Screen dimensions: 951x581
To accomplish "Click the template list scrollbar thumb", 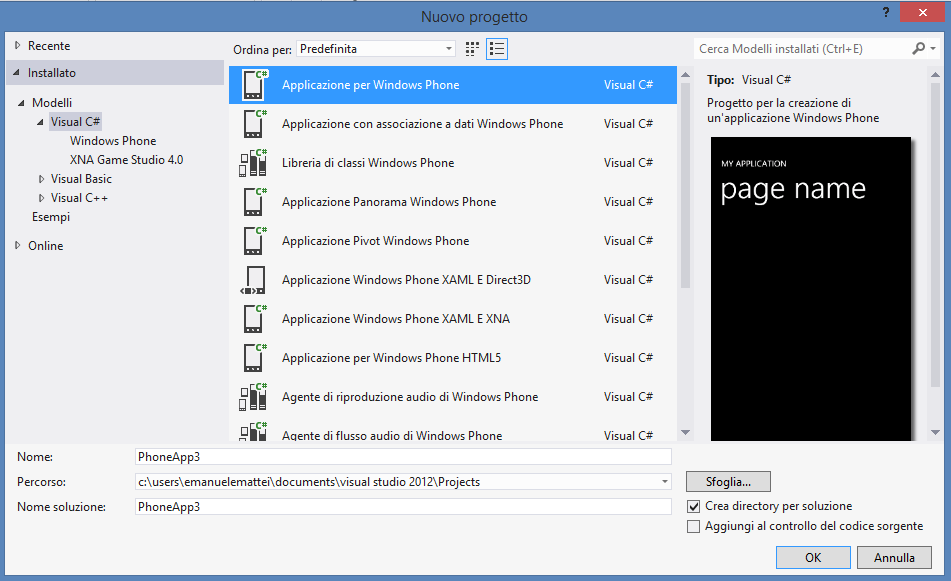I will pos(685,185).
